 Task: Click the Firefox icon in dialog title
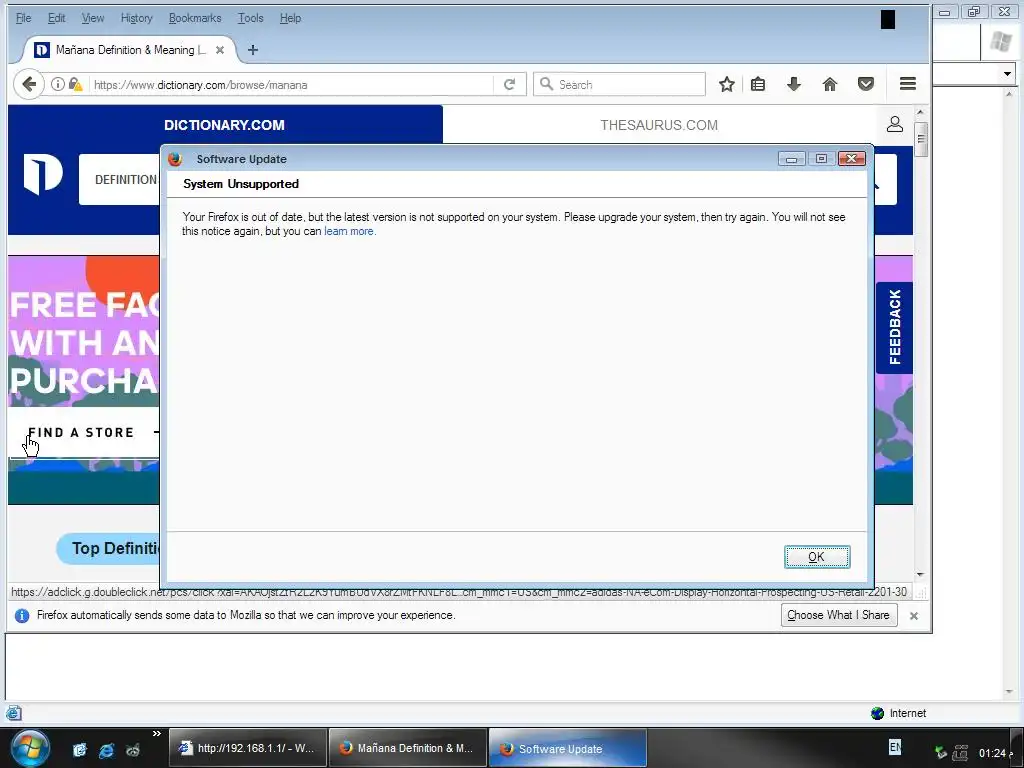174,159
